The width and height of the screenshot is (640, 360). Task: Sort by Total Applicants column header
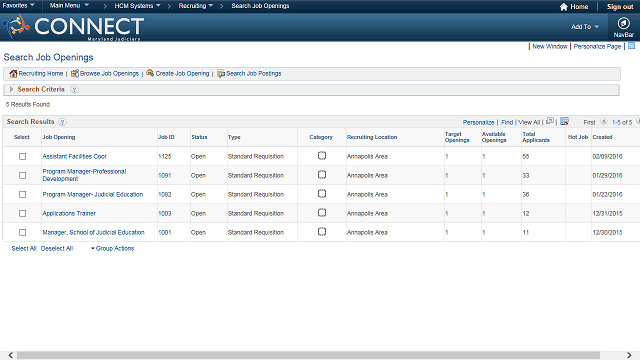(536, 137)
